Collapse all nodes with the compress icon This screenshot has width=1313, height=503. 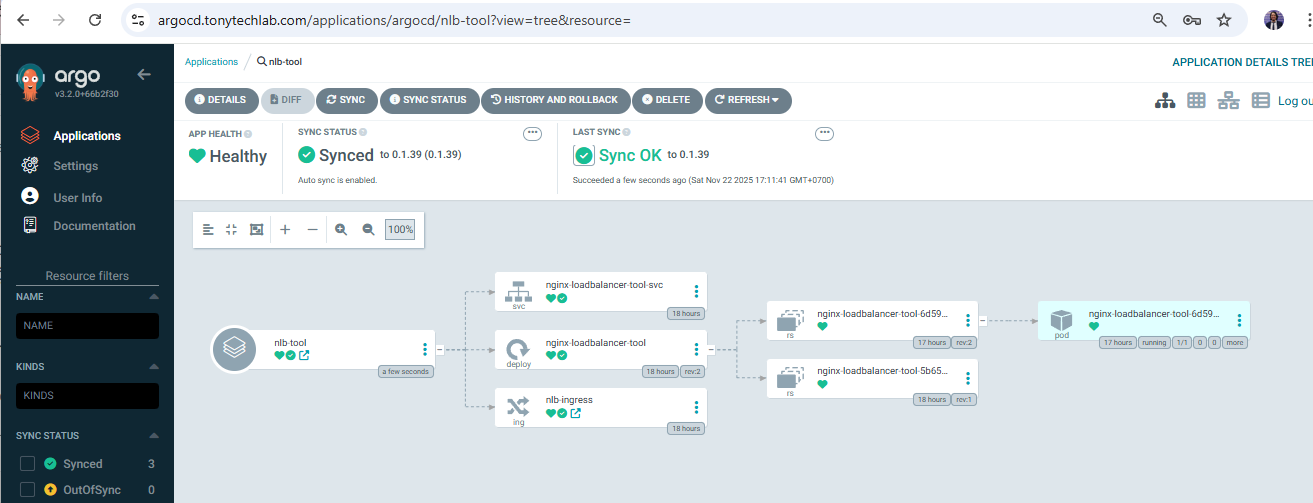[231, 229]
